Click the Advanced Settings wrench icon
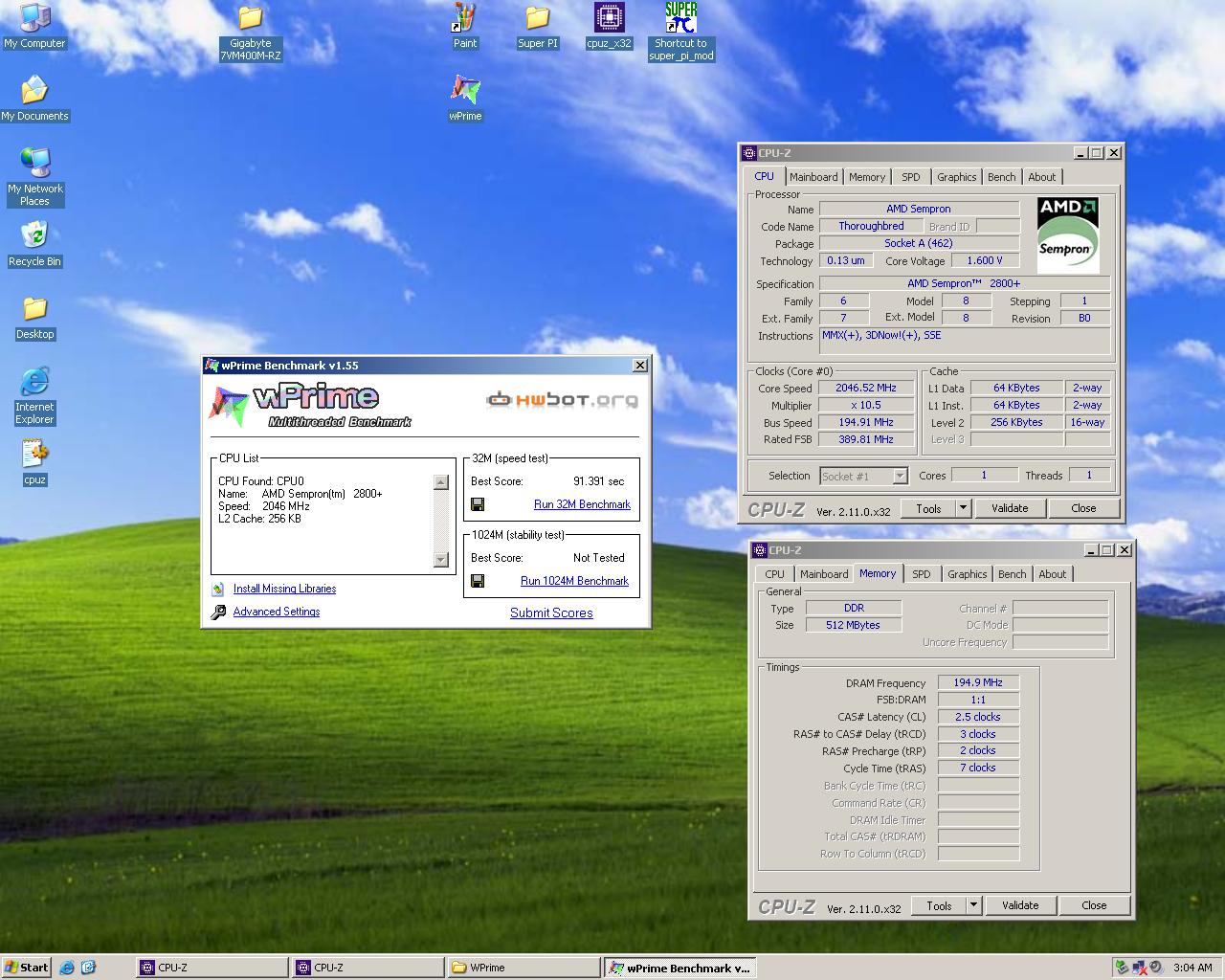1225x980 pixels. [x=218, y=612]
